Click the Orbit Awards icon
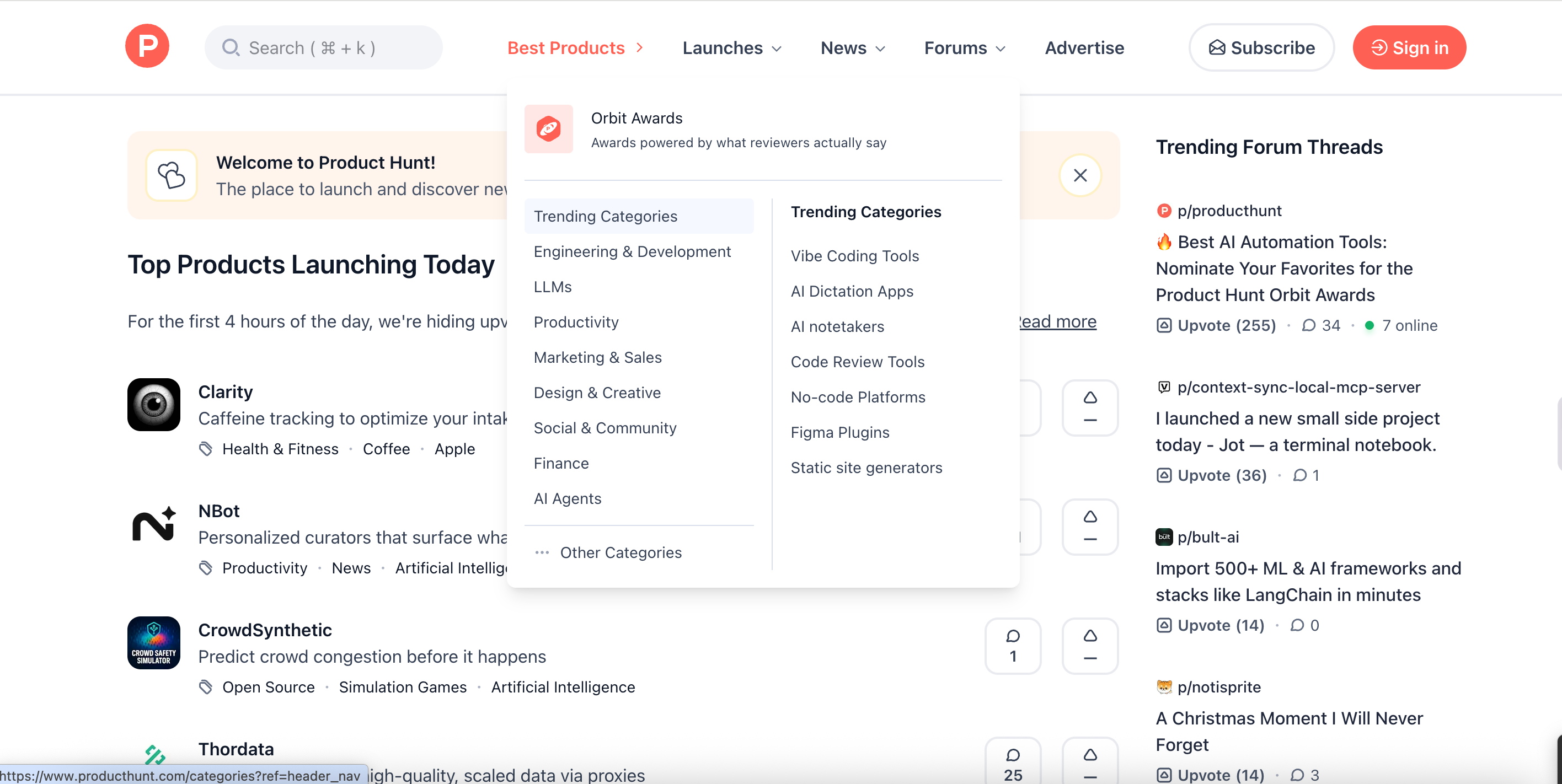The image size is (1562, 784). (548, 128)
